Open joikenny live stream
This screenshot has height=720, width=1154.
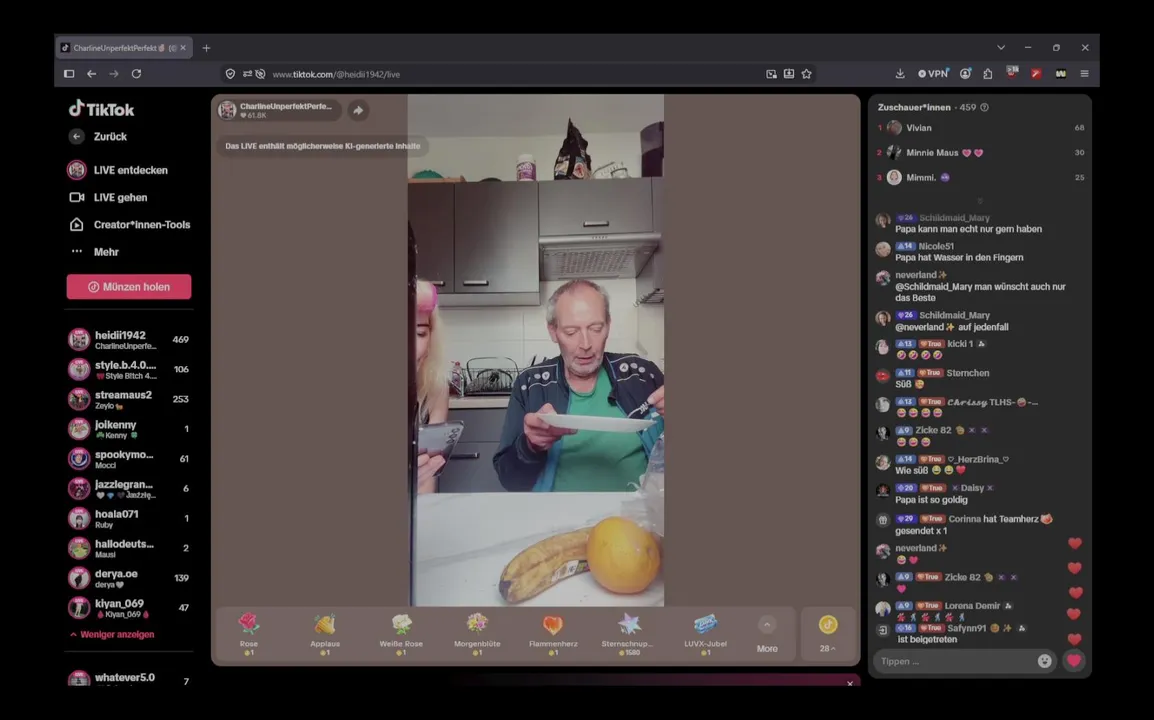(129, 429)
